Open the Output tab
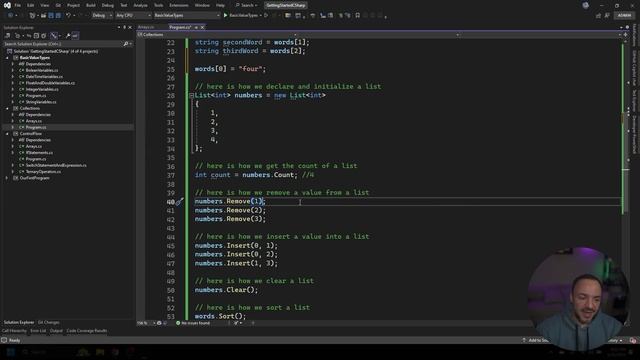 pyautogui.click(x=56, y=331)
